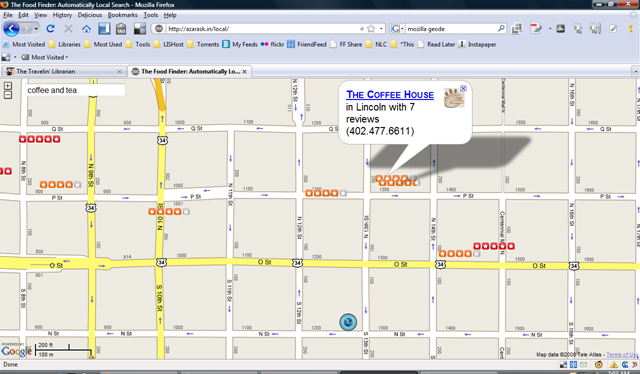
Task: Open the Delicious menu
Action: click(90, 15)
